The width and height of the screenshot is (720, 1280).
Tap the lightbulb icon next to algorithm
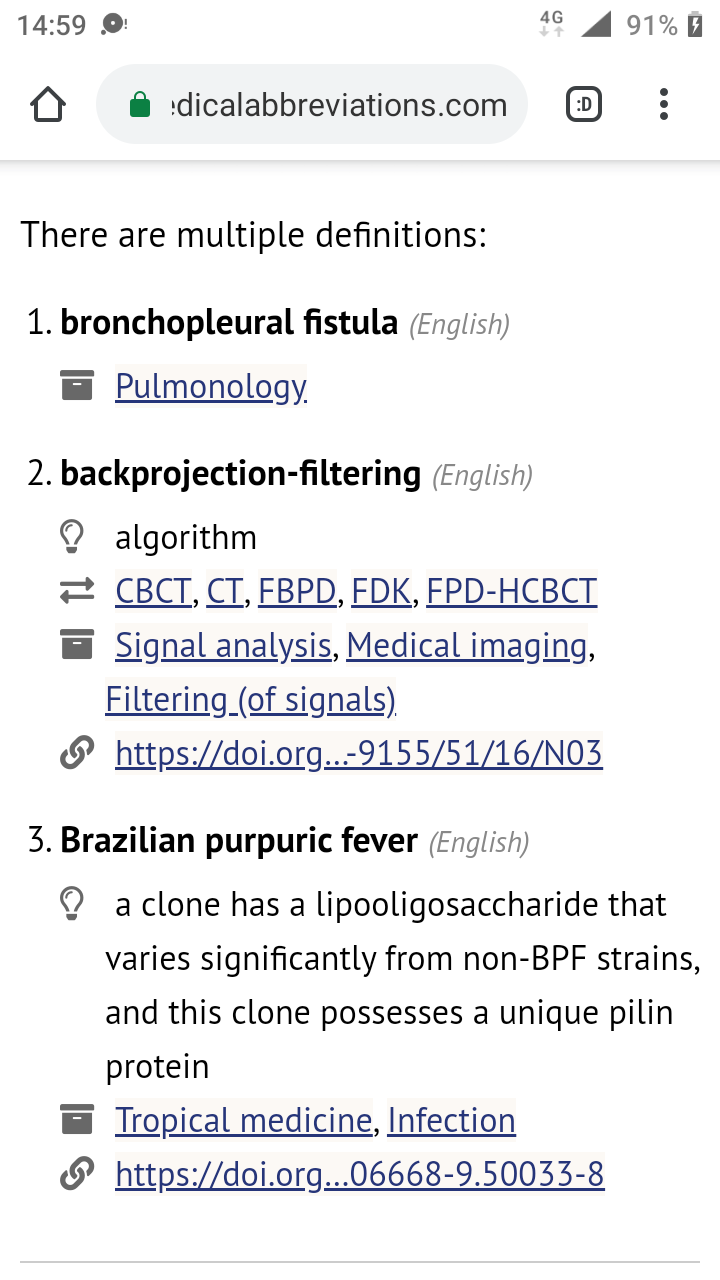[x=72, y=537]
